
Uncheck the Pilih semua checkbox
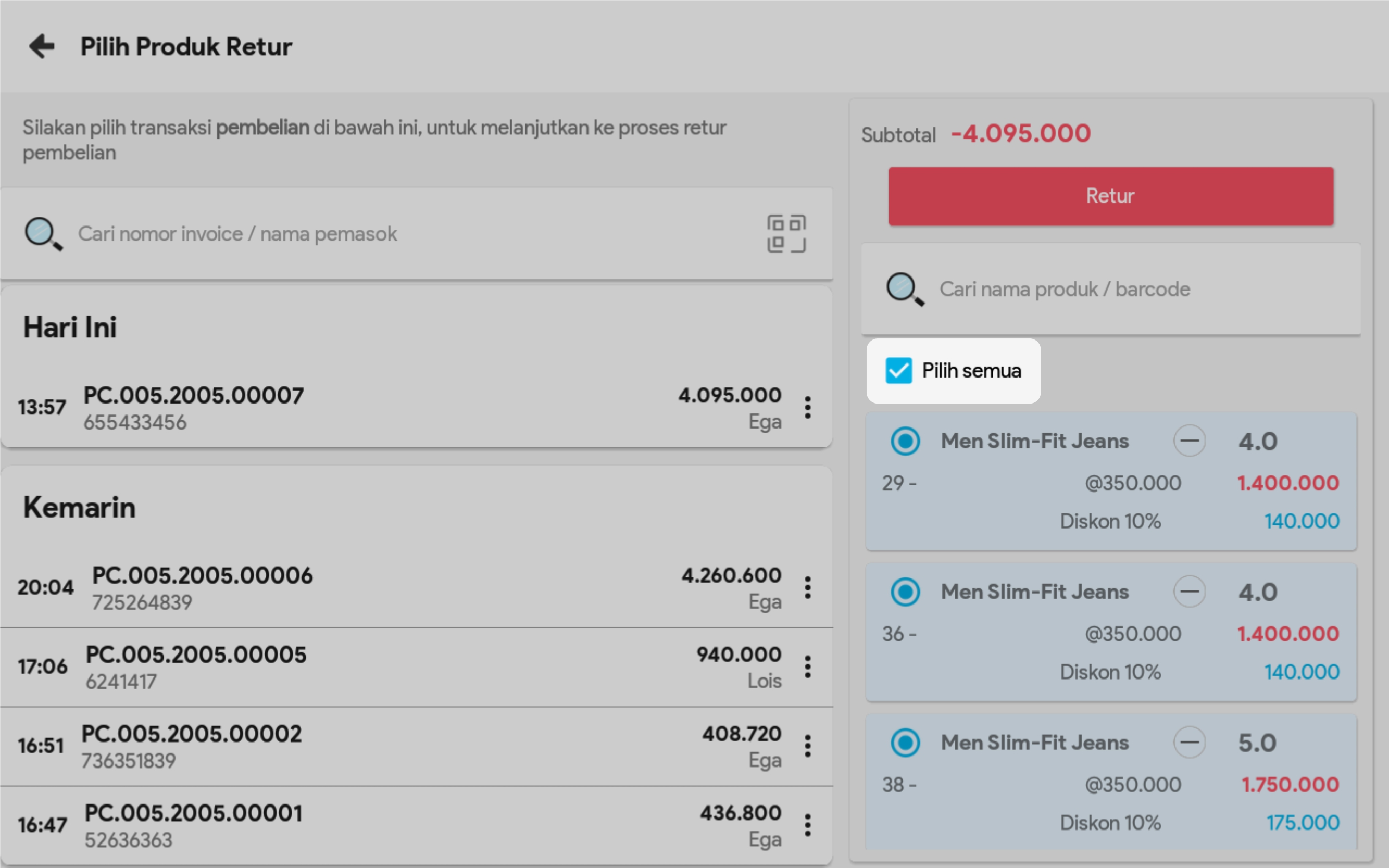pos(898,371)
